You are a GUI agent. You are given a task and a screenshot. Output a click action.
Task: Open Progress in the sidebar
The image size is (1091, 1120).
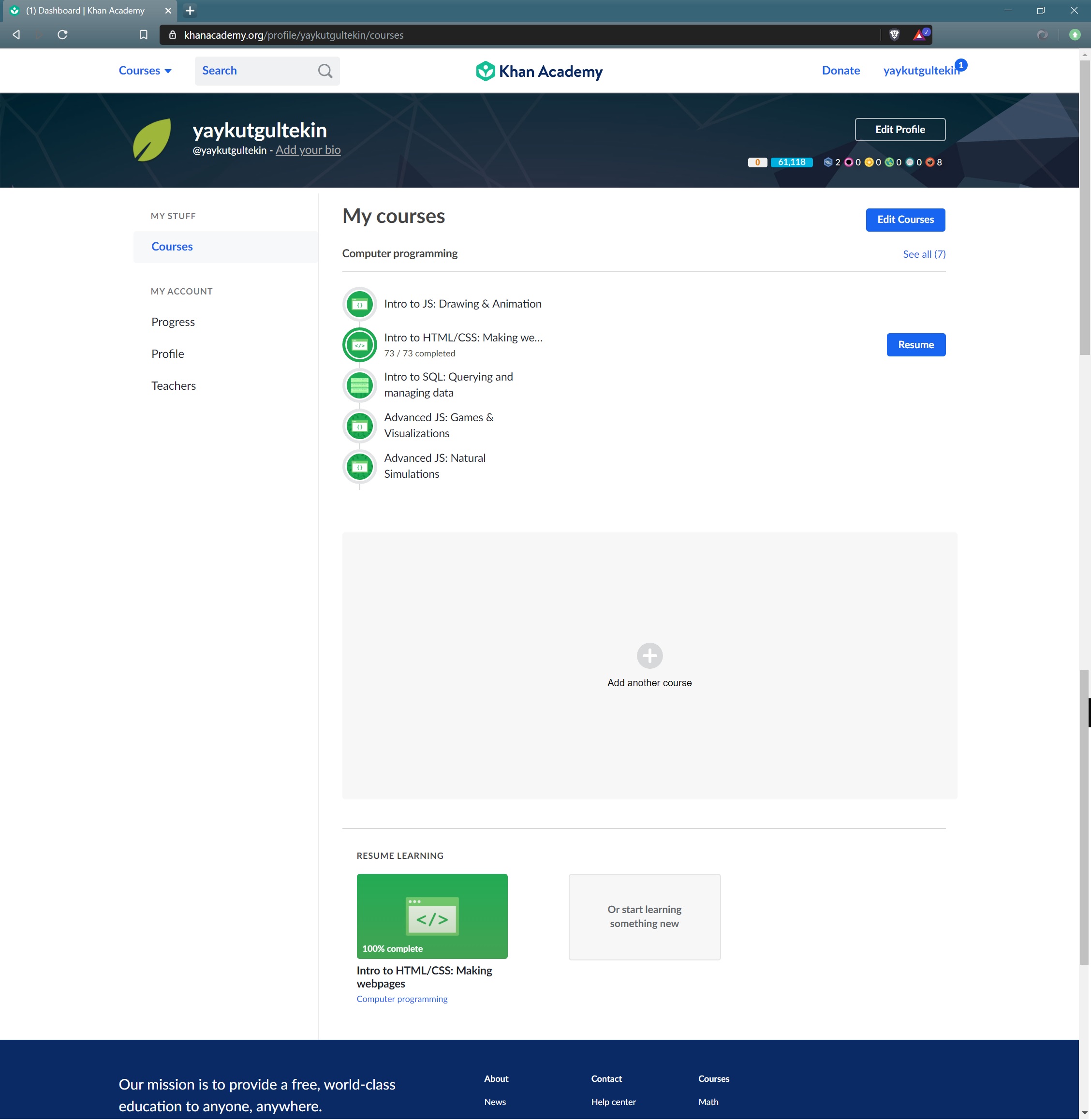pos(173,322)
